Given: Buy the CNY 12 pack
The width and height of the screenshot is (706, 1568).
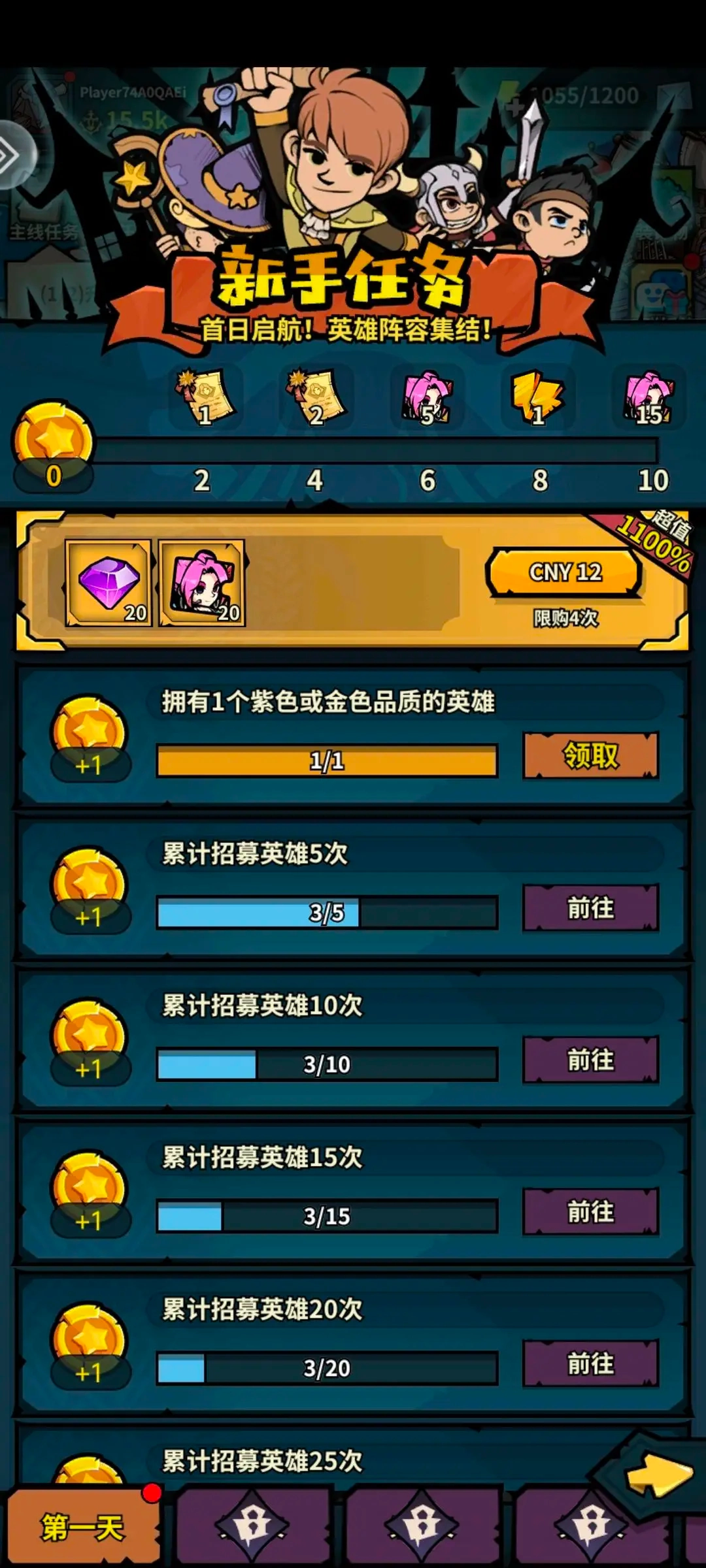Looking at the screenshot, I should [x=565, y=572].
